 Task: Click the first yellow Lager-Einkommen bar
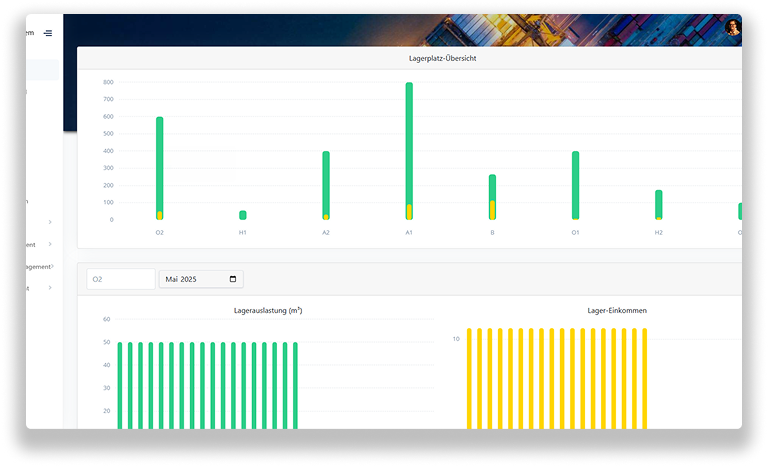coord(470,380)
